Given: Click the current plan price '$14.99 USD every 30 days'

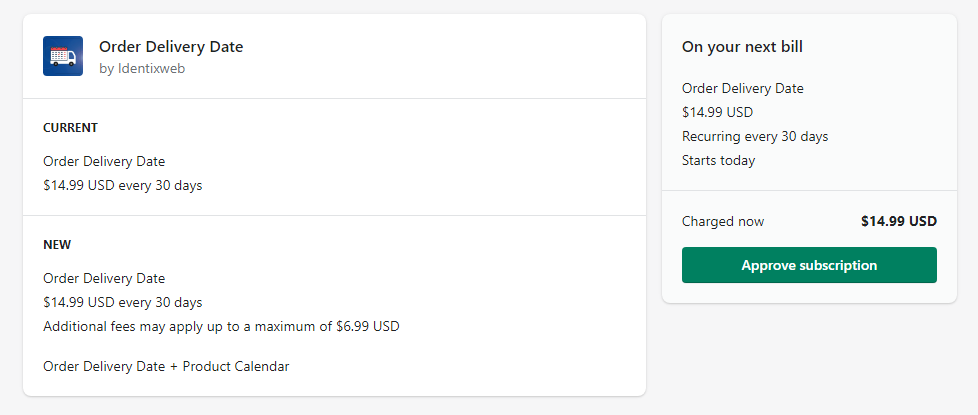Looking at the screenshot, I should pyautogui.click(x=123, y=185).
